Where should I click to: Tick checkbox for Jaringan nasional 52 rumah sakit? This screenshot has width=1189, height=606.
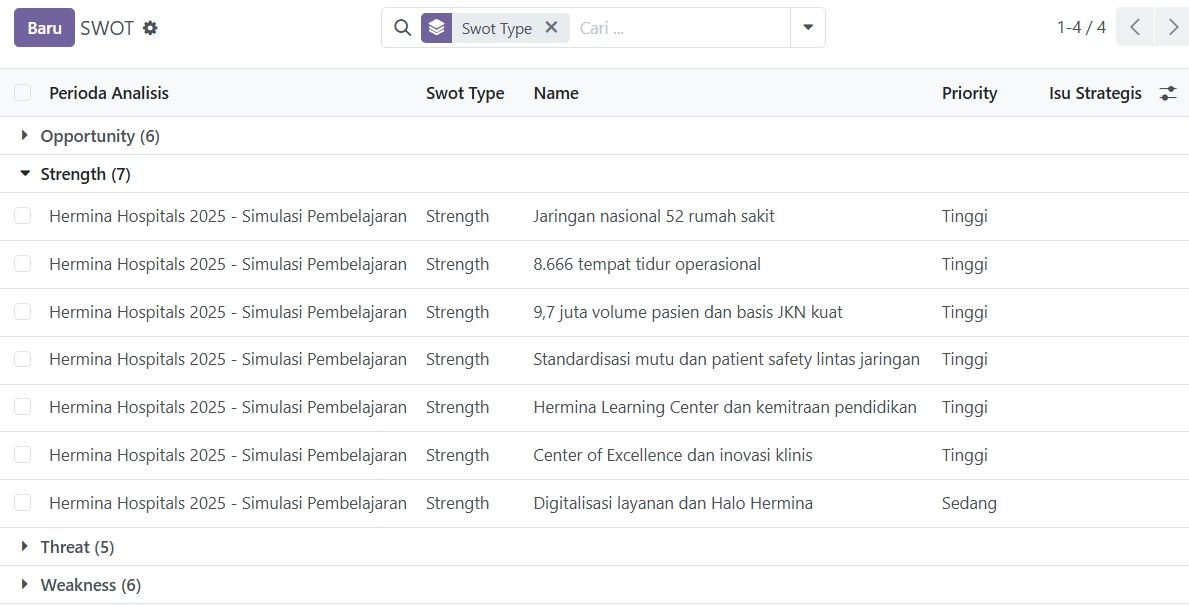[x=23, y=216]
